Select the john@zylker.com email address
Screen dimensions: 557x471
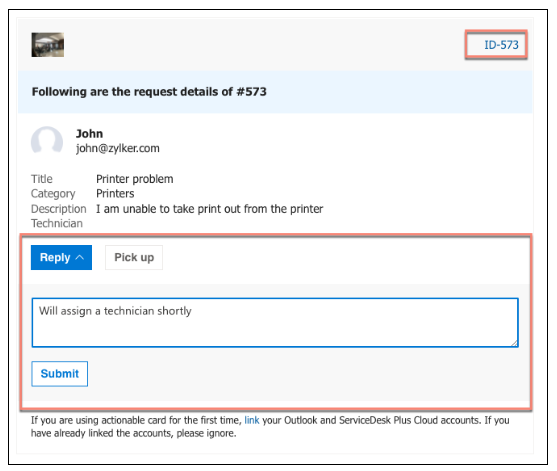(118, 148)
